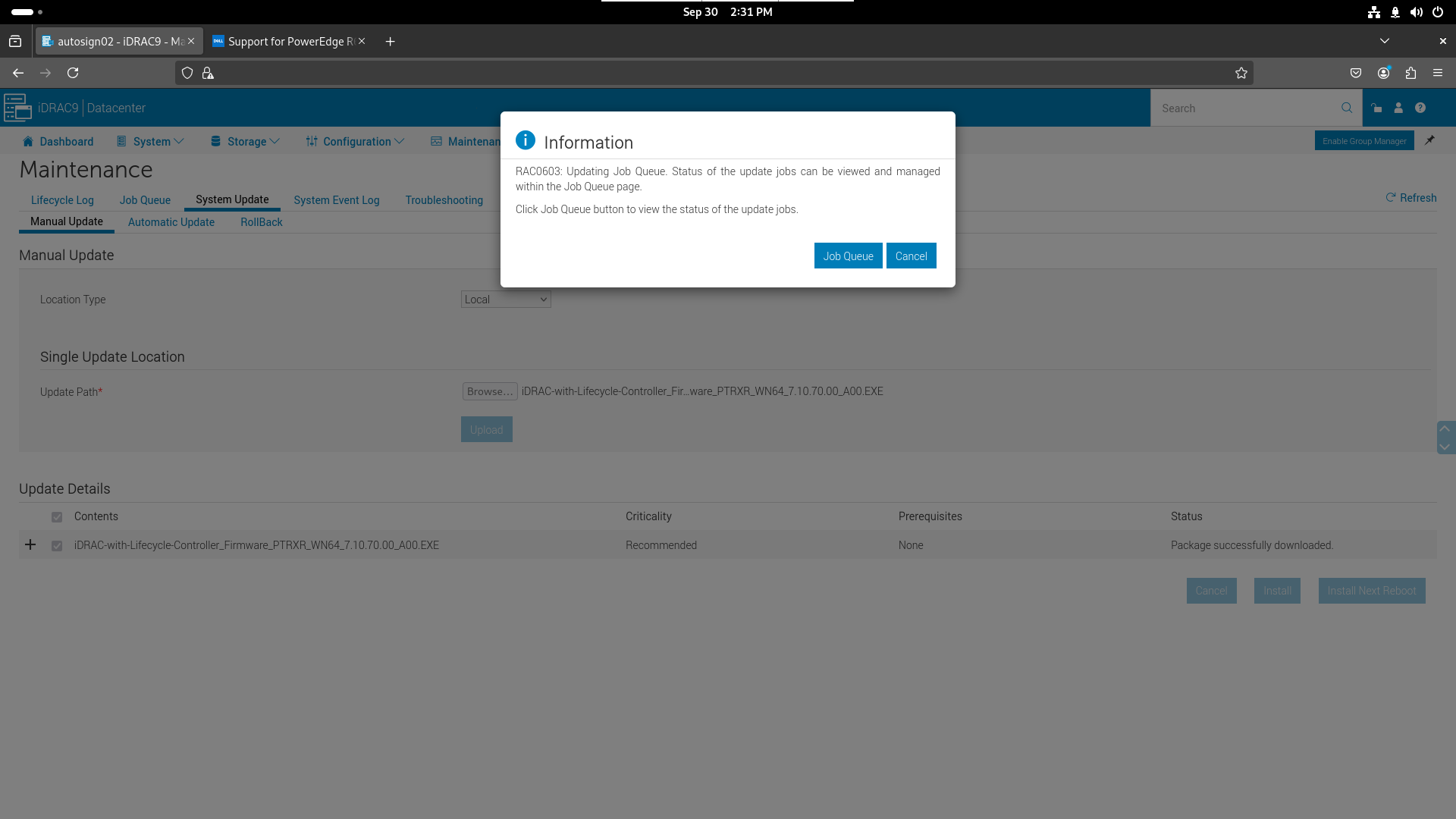This screenshot has height=819, width=1456.
Task: Open the notification bell tray icon
Action: (1395, 12)
